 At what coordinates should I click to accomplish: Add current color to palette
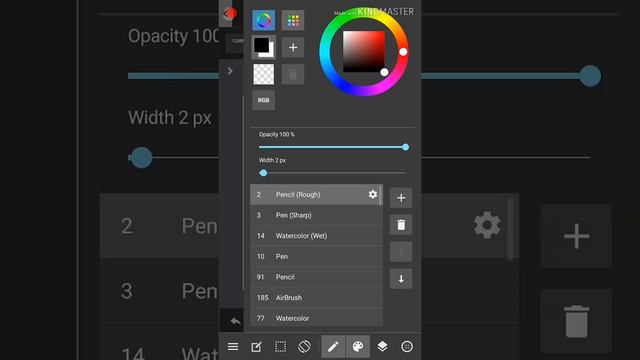pyautogui.click(x=293, y=47)
